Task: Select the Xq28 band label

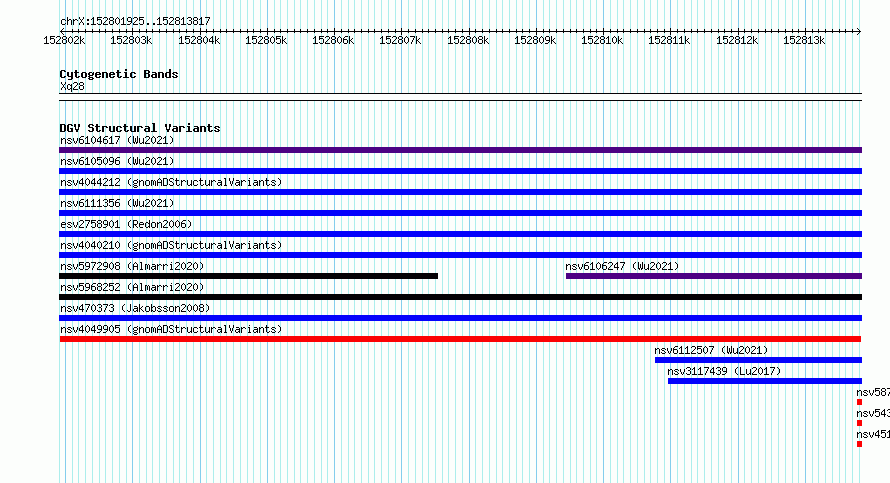Action: point(72,86)
